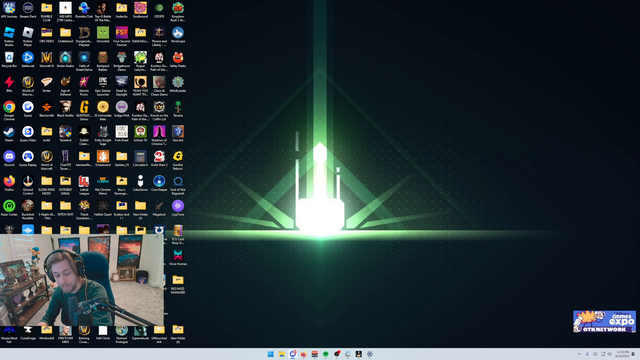This screenshot has height=360, width=640.
Task: Launch Roblox Studio from the desktop
Action: click(9, 36)
